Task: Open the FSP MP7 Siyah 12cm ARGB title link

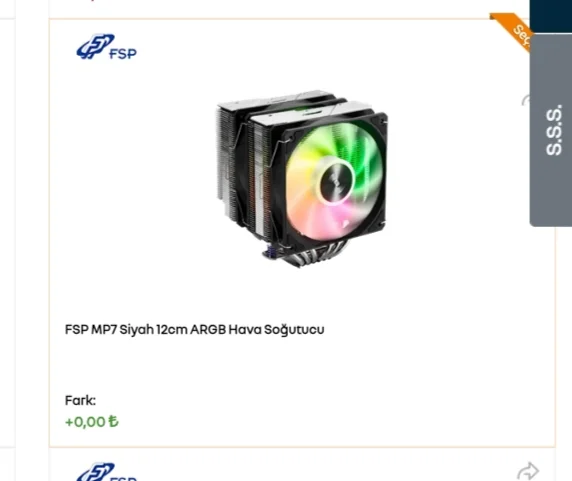Action: click(194, 330)
